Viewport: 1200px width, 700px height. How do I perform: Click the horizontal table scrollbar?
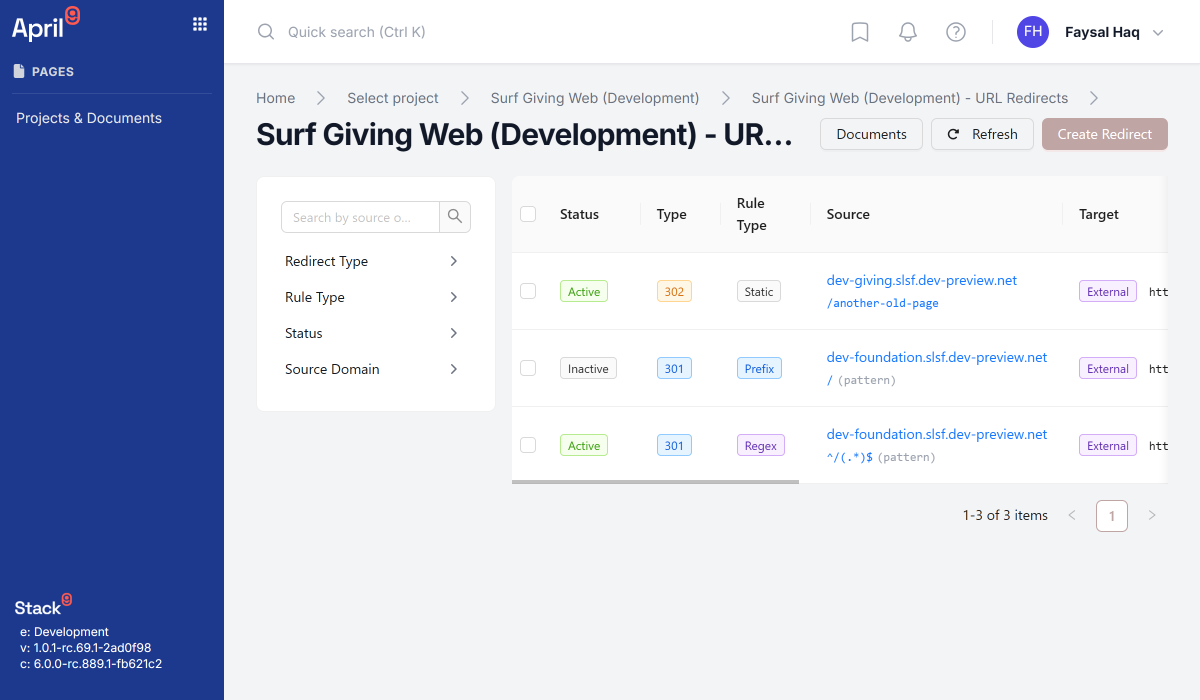655,482
